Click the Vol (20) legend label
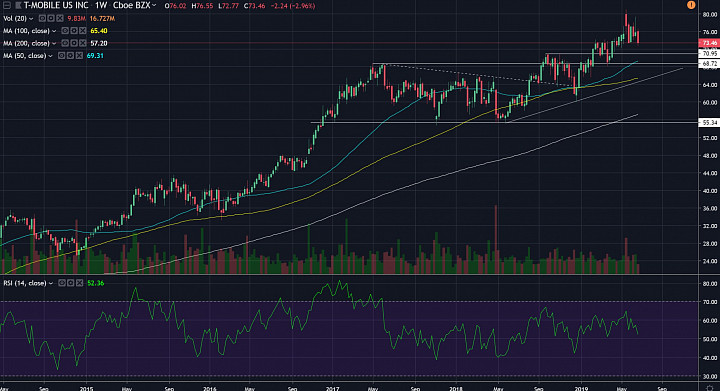The width and height of the screenshot is (720, 391). click(x=15, y=18)
